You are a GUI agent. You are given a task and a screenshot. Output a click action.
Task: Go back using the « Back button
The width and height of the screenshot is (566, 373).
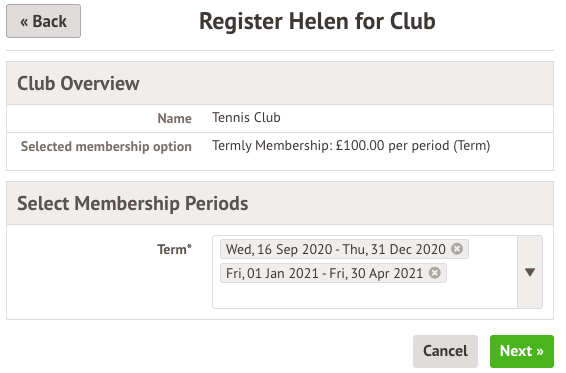(x=43, y=21)
